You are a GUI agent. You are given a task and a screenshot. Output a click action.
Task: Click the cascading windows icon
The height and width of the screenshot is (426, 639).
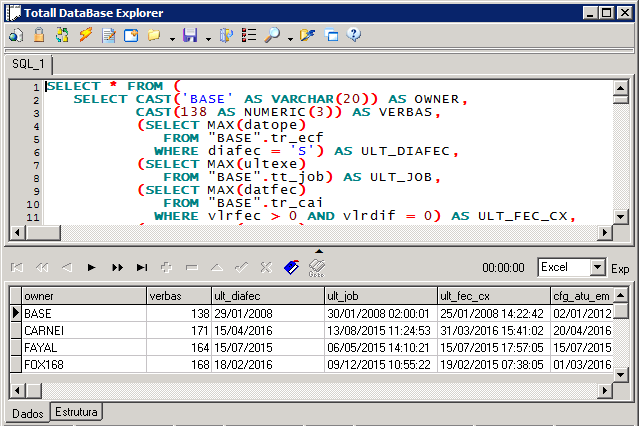click(331, 35)
